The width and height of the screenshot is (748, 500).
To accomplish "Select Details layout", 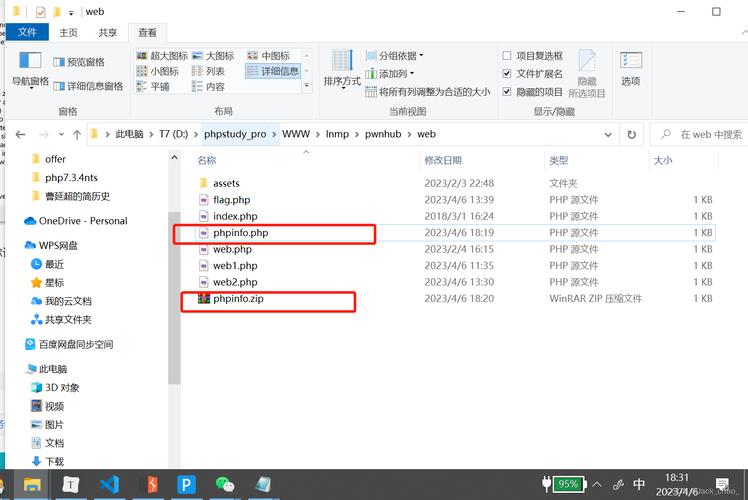I will (x=273, y=71).
